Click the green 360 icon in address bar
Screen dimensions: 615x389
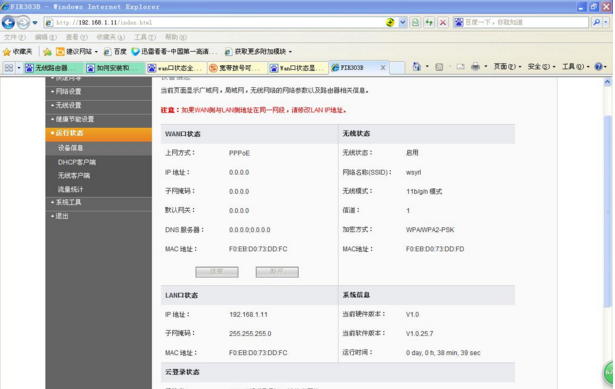pos(390,22)
